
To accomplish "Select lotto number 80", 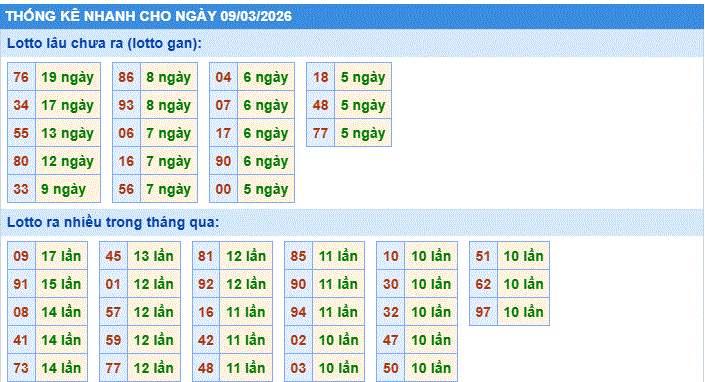I will click(x=21, y=161).
